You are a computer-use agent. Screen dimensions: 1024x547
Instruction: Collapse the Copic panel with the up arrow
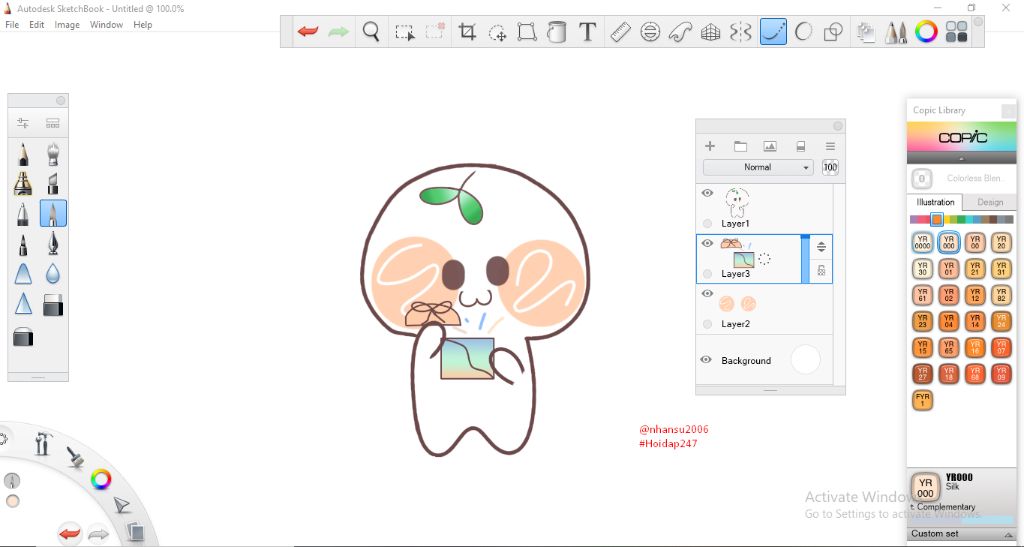(961, 158)
